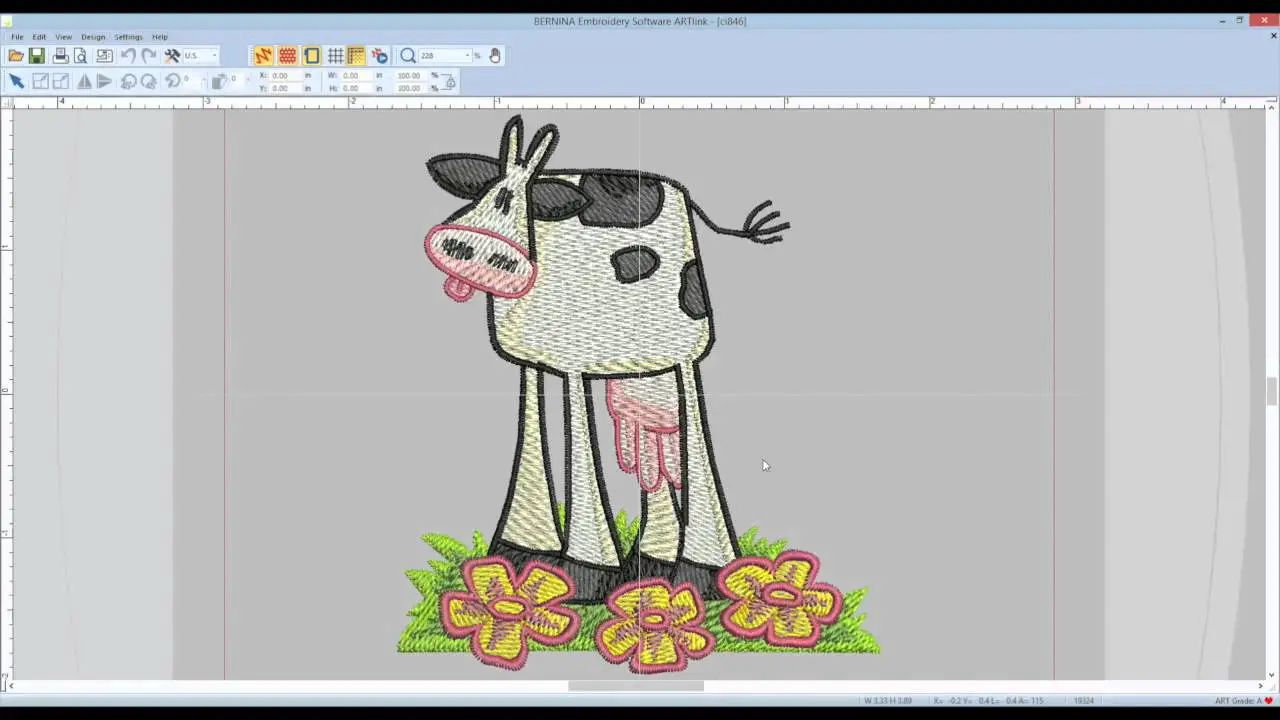
Task: Click the second scale-by-percentage icon
Action: [x=60, y=82]
